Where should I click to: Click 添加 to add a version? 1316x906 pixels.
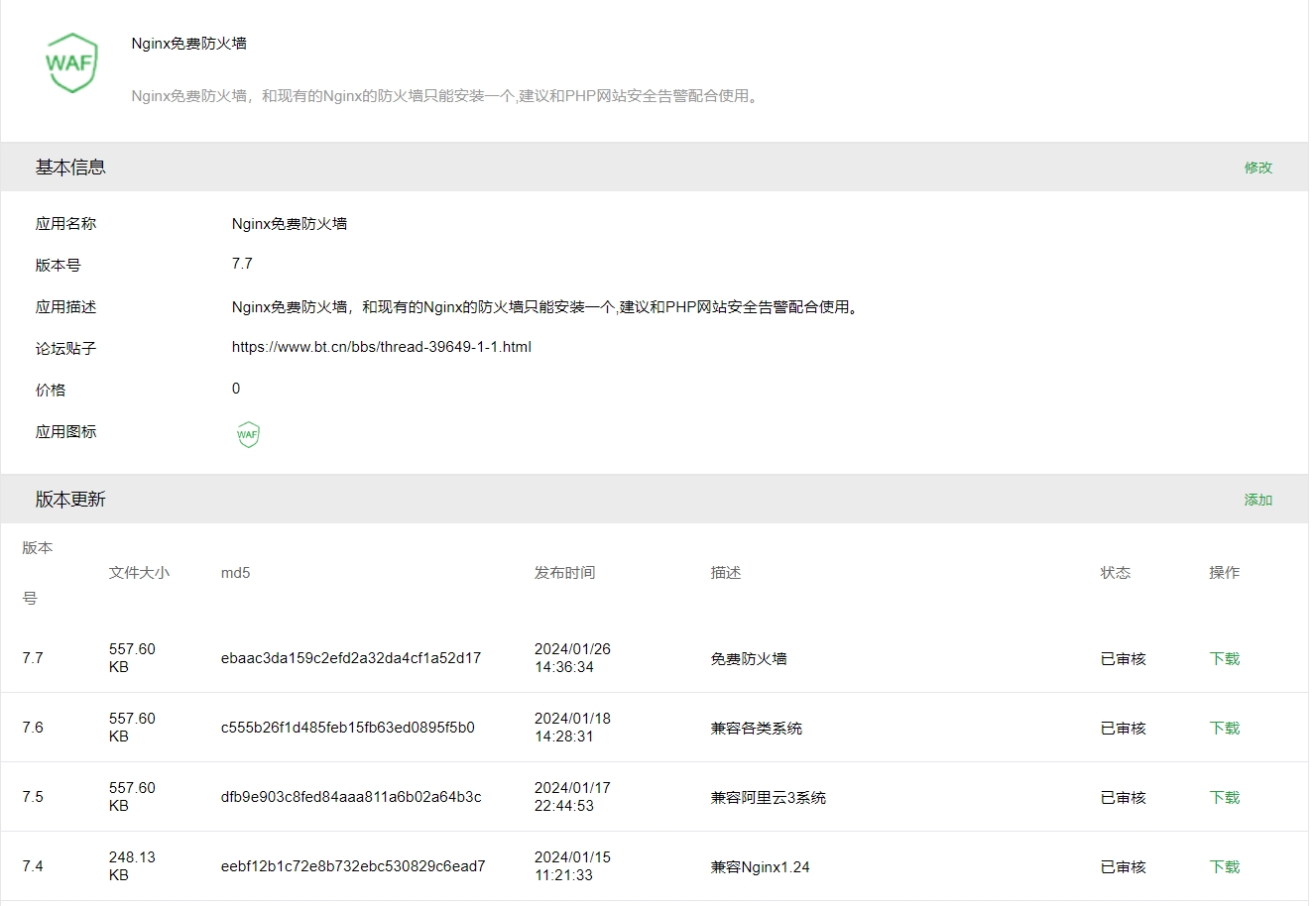[1257, 500]
